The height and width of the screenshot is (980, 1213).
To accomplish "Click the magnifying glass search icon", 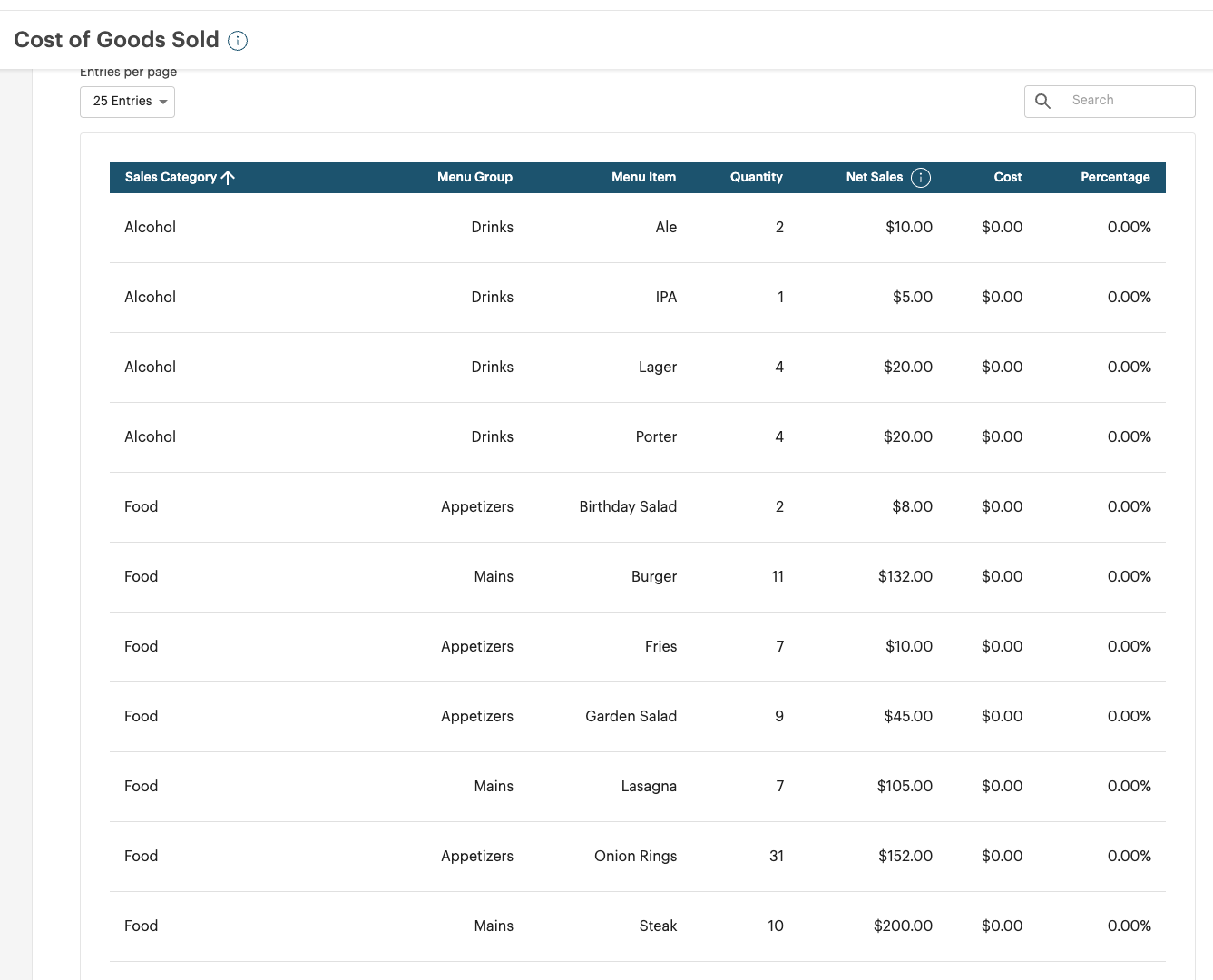I will (1042, 101).
